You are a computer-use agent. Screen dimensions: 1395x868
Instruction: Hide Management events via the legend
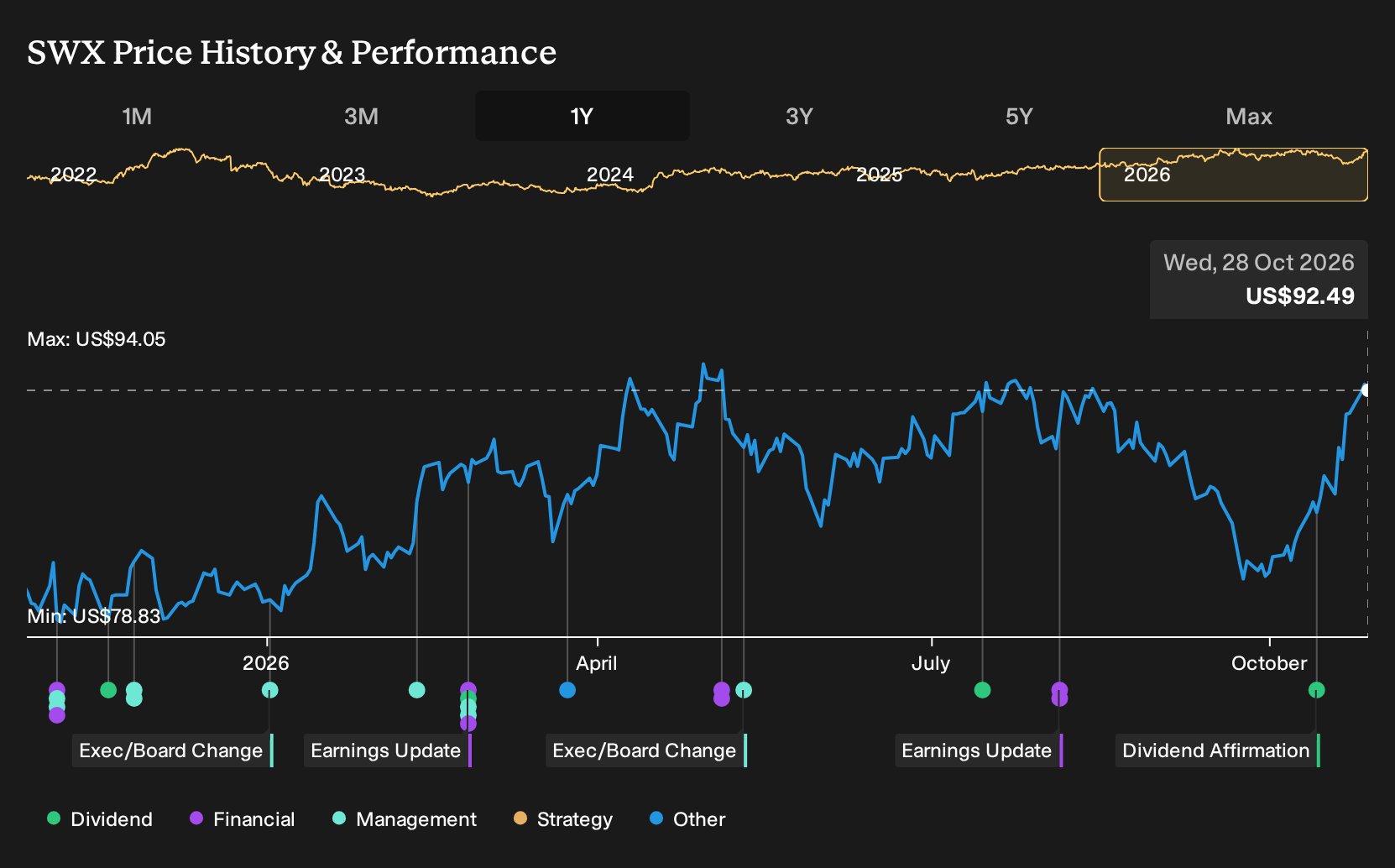(x=405, y=819)
